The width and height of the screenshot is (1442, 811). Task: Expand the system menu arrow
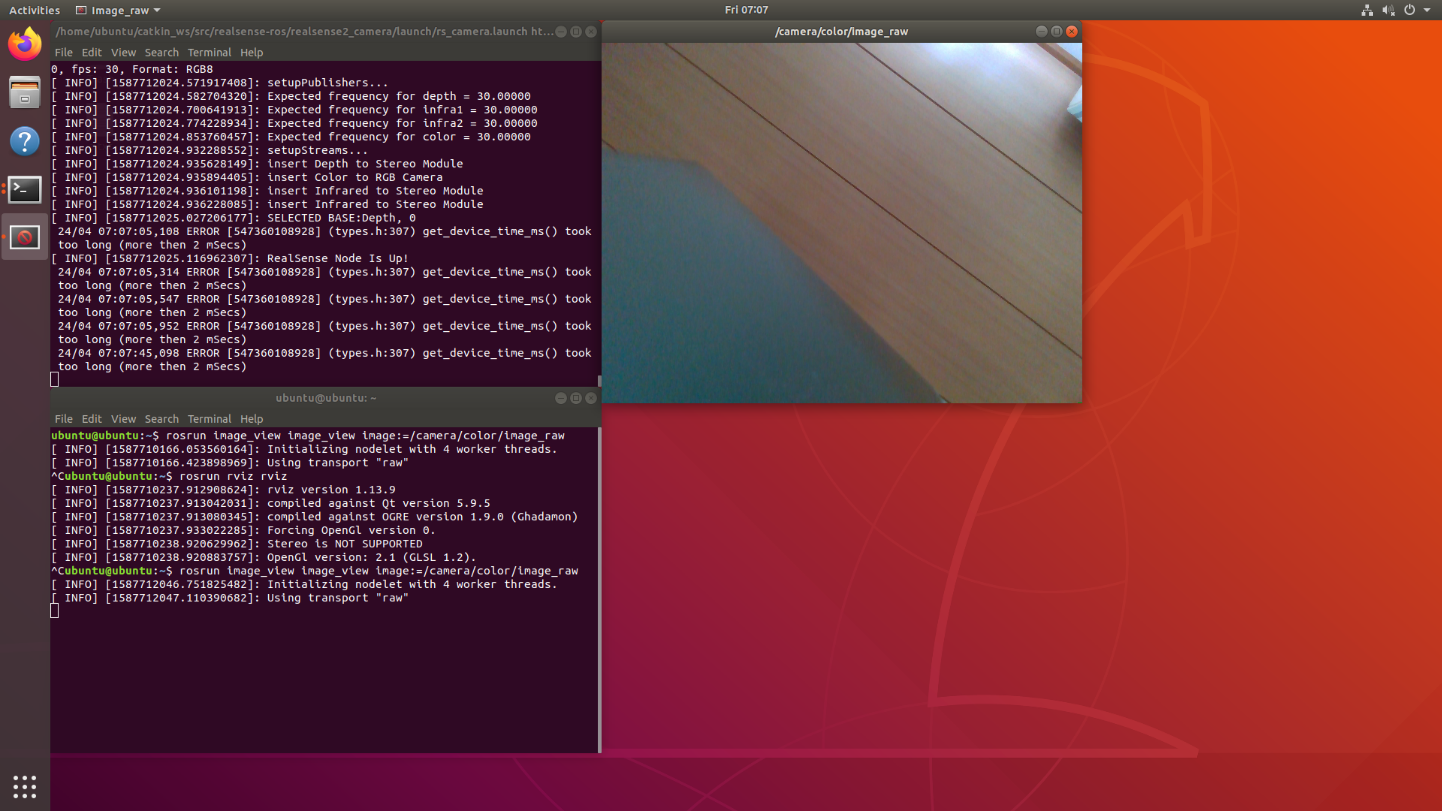[1427, 10]
